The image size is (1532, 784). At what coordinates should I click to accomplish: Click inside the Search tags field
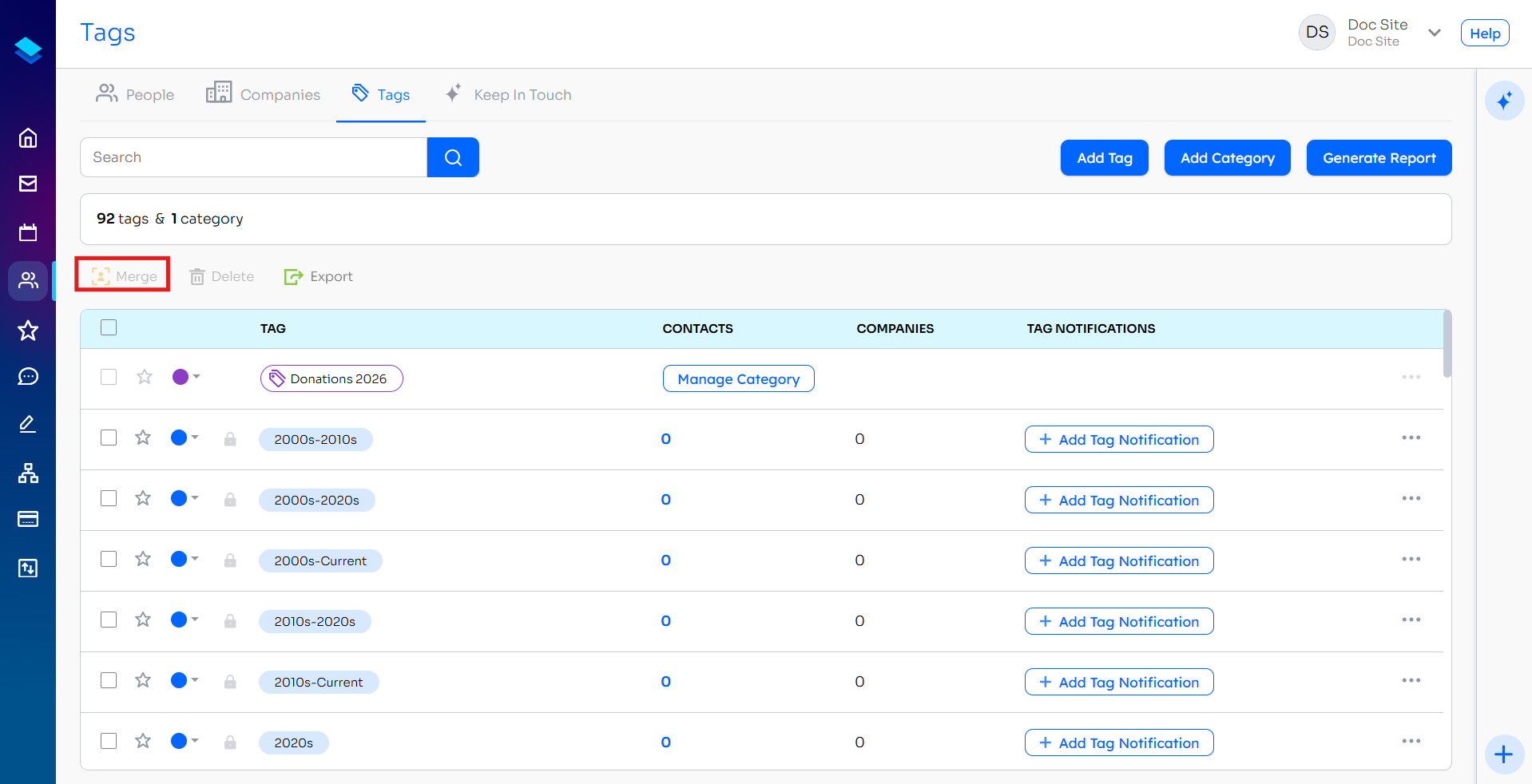[x=254, y=157]
